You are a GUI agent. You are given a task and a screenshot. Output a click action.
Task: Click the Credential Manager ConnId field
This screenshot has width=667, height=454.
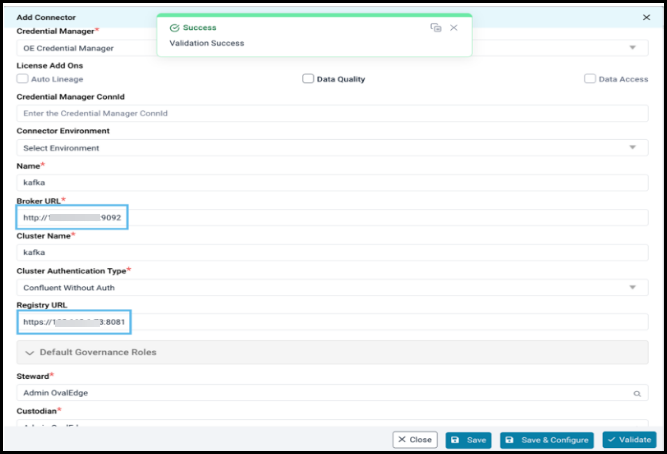coord(330,113)
